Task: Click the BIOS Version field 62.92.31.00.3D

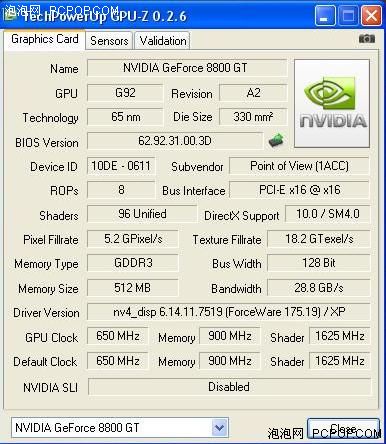Action: 175,141
